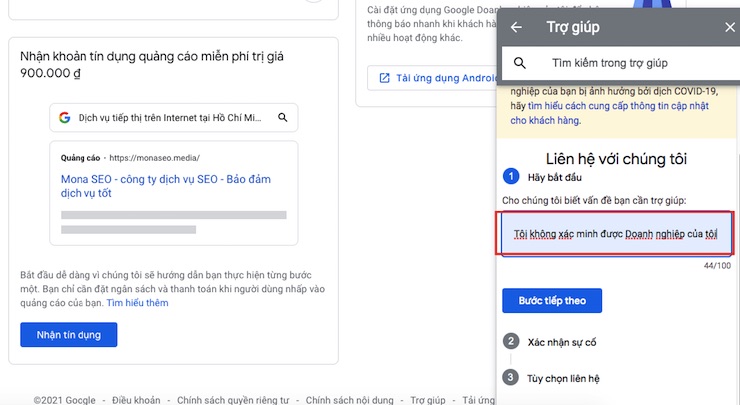Click the Hãy bắt đầu step heading

pos(555,177)
